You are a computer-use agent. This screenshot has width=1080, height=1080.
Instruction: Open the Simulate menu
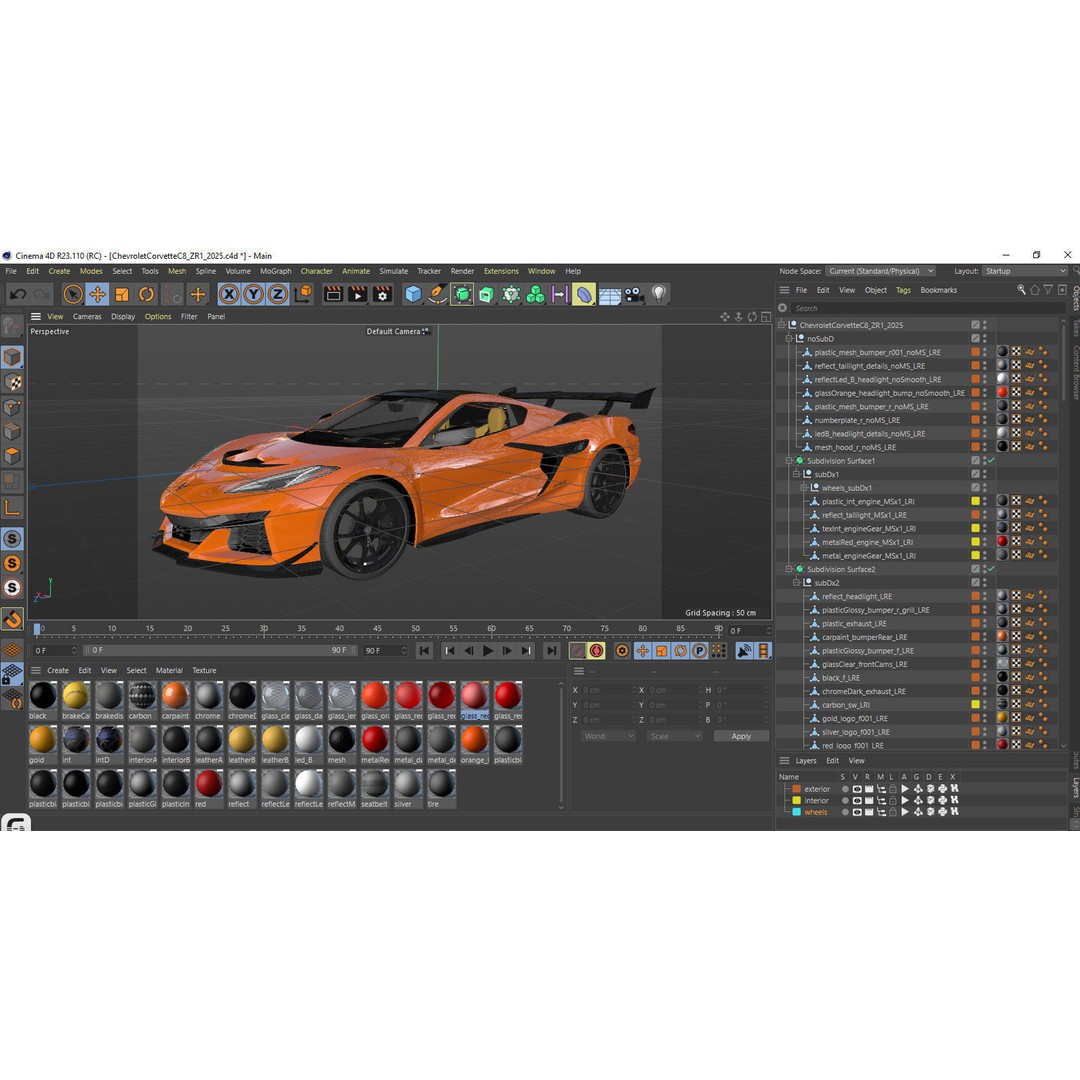click(393, 271)
